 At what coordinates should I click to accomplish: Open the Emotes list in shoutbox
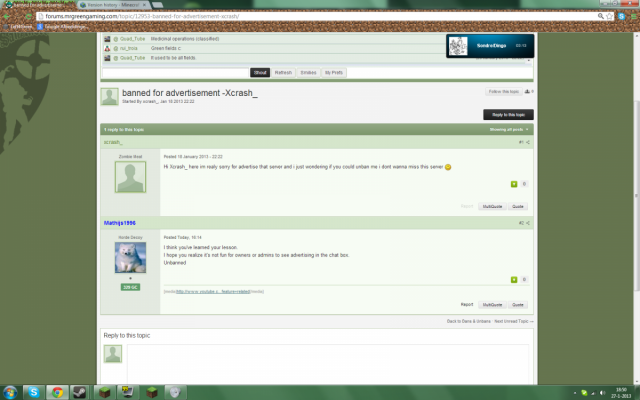pos(309,73)
